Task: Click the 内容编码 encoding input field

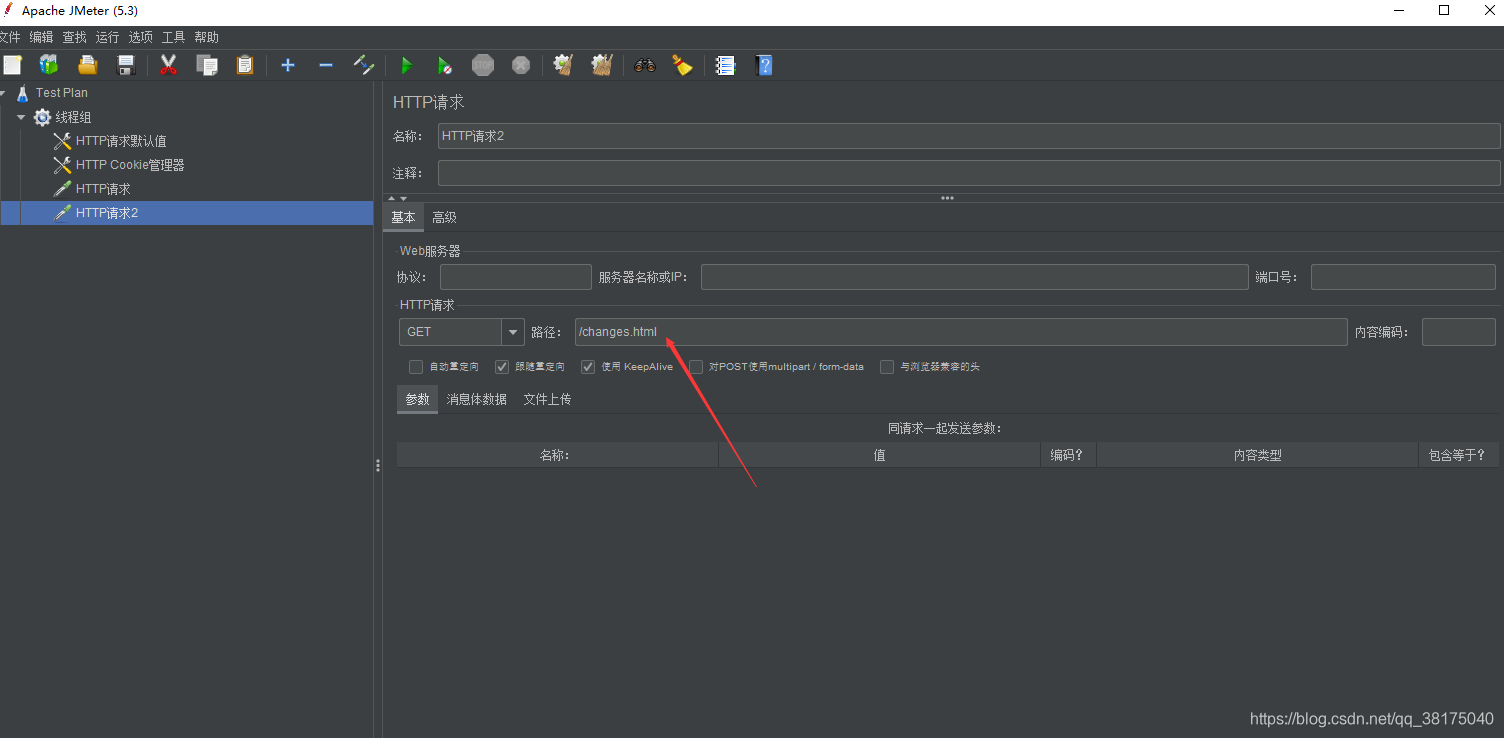Action: click(1459, 332)
